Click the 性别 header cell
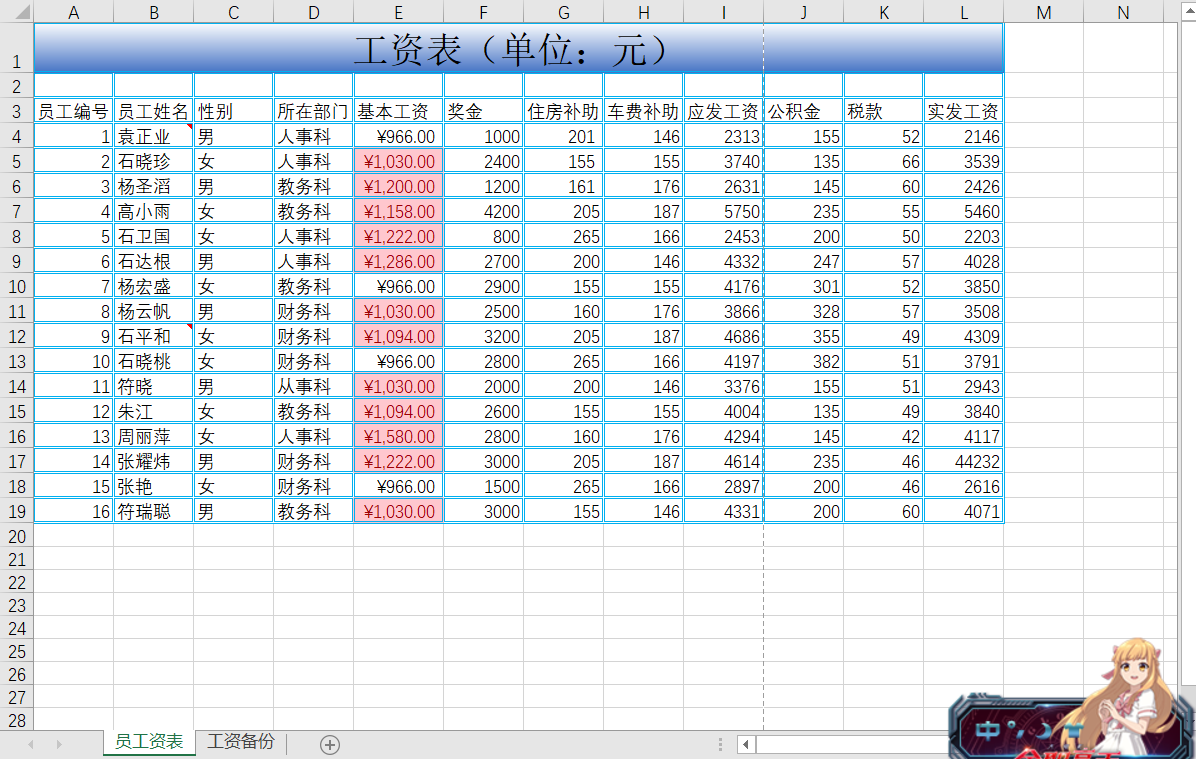This screenshot has width=1196, height=759. point(233,111)
